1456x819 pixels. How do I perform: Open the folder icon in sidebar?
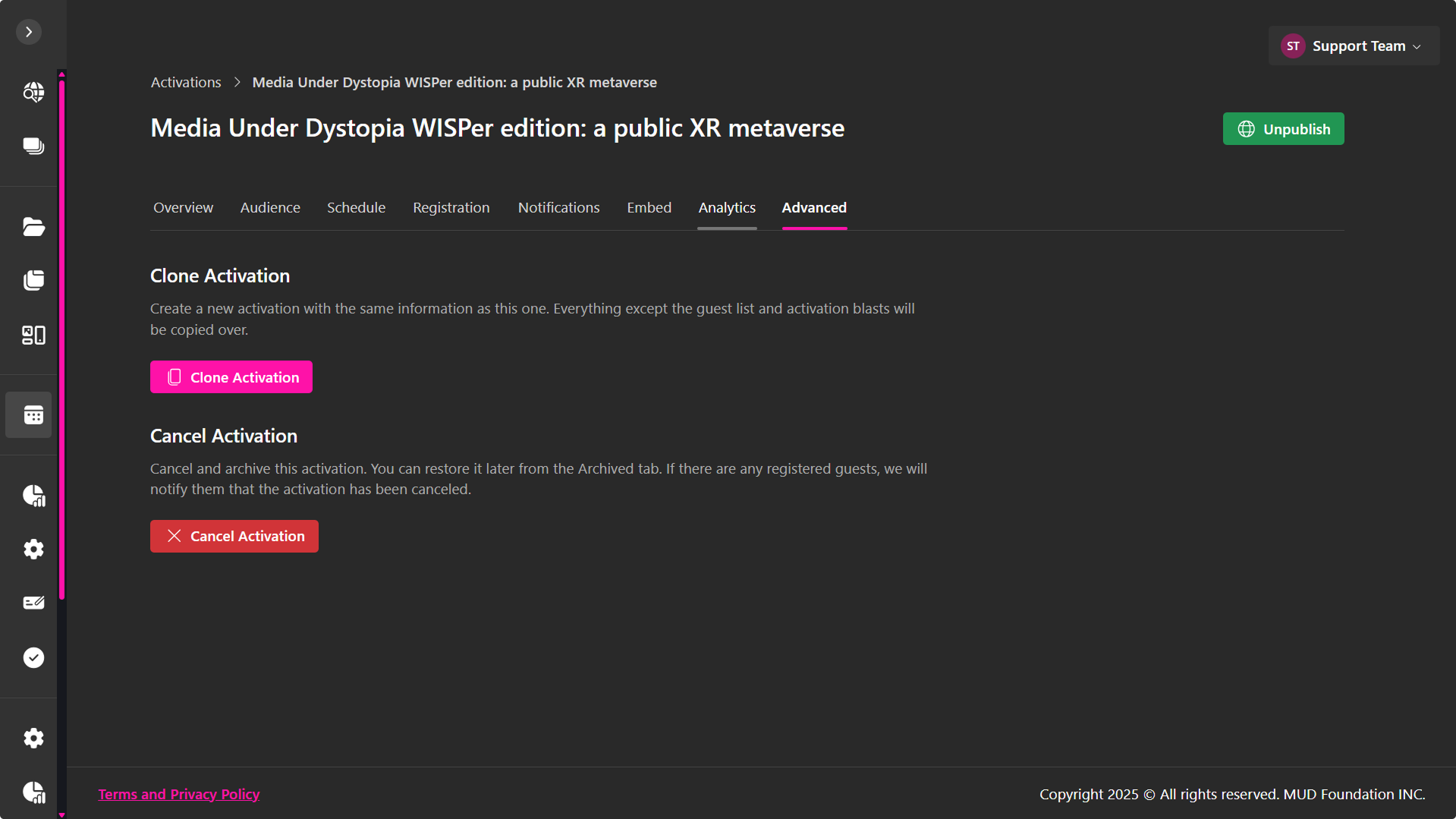(x=33, y=226)
